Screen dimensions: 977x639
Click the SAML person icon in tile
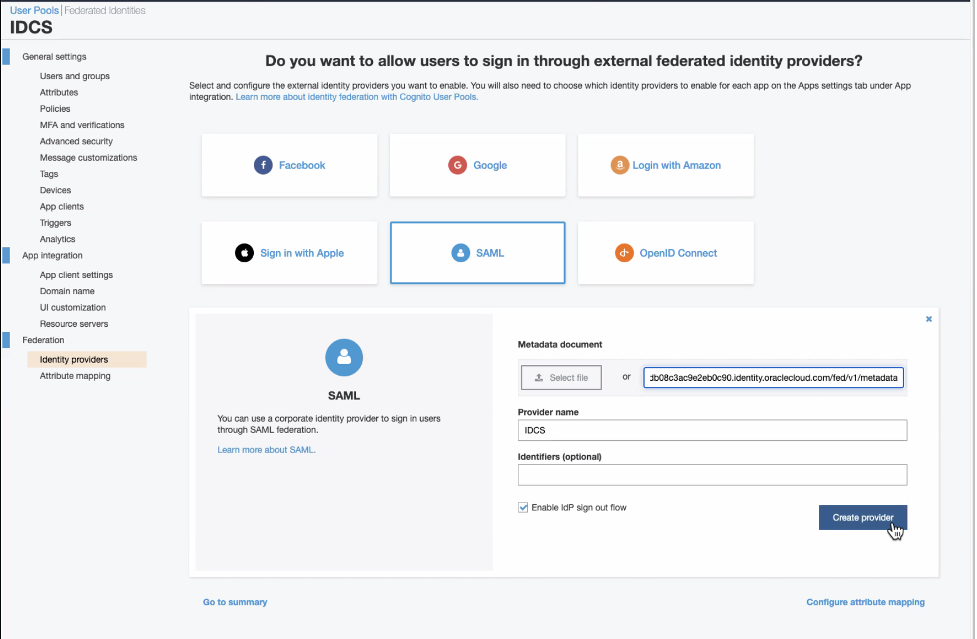click(460, 253)
